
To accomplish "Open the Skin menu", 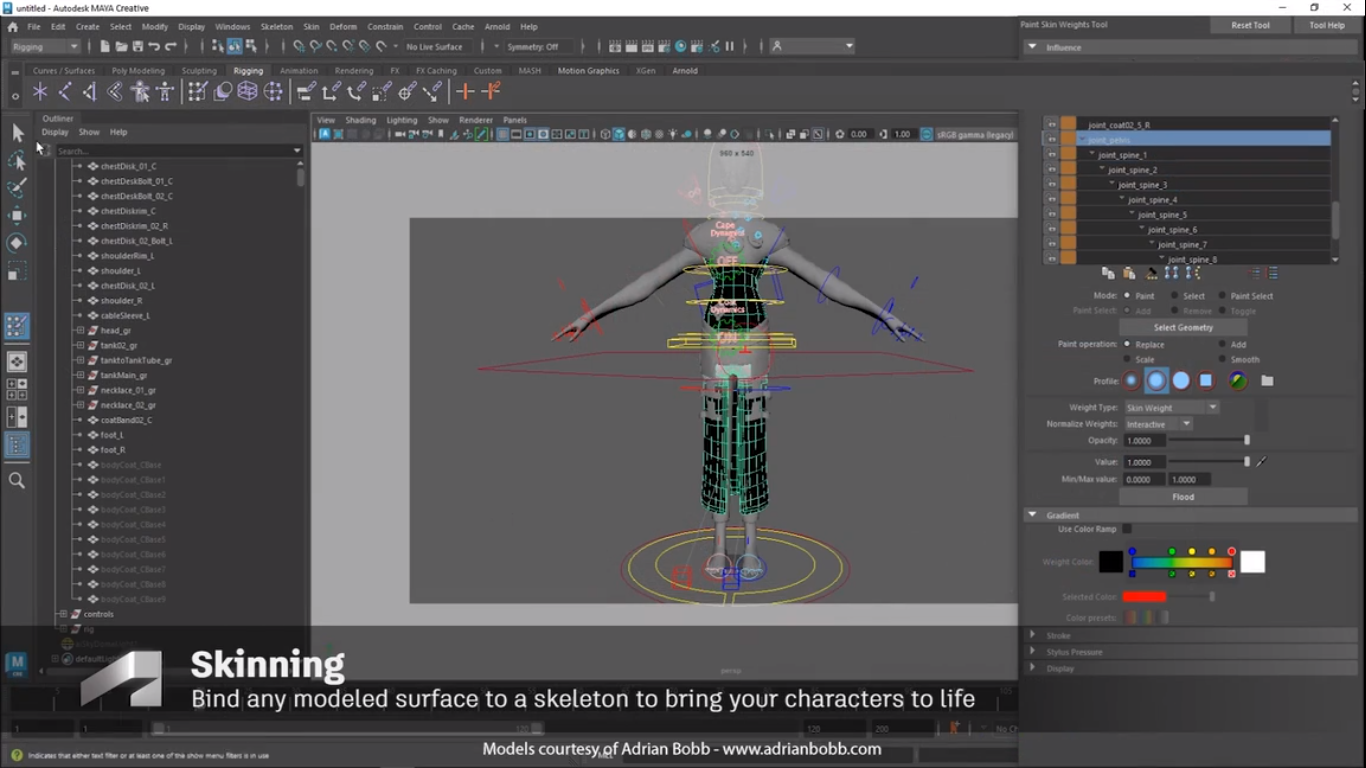I will click(311, 27).
